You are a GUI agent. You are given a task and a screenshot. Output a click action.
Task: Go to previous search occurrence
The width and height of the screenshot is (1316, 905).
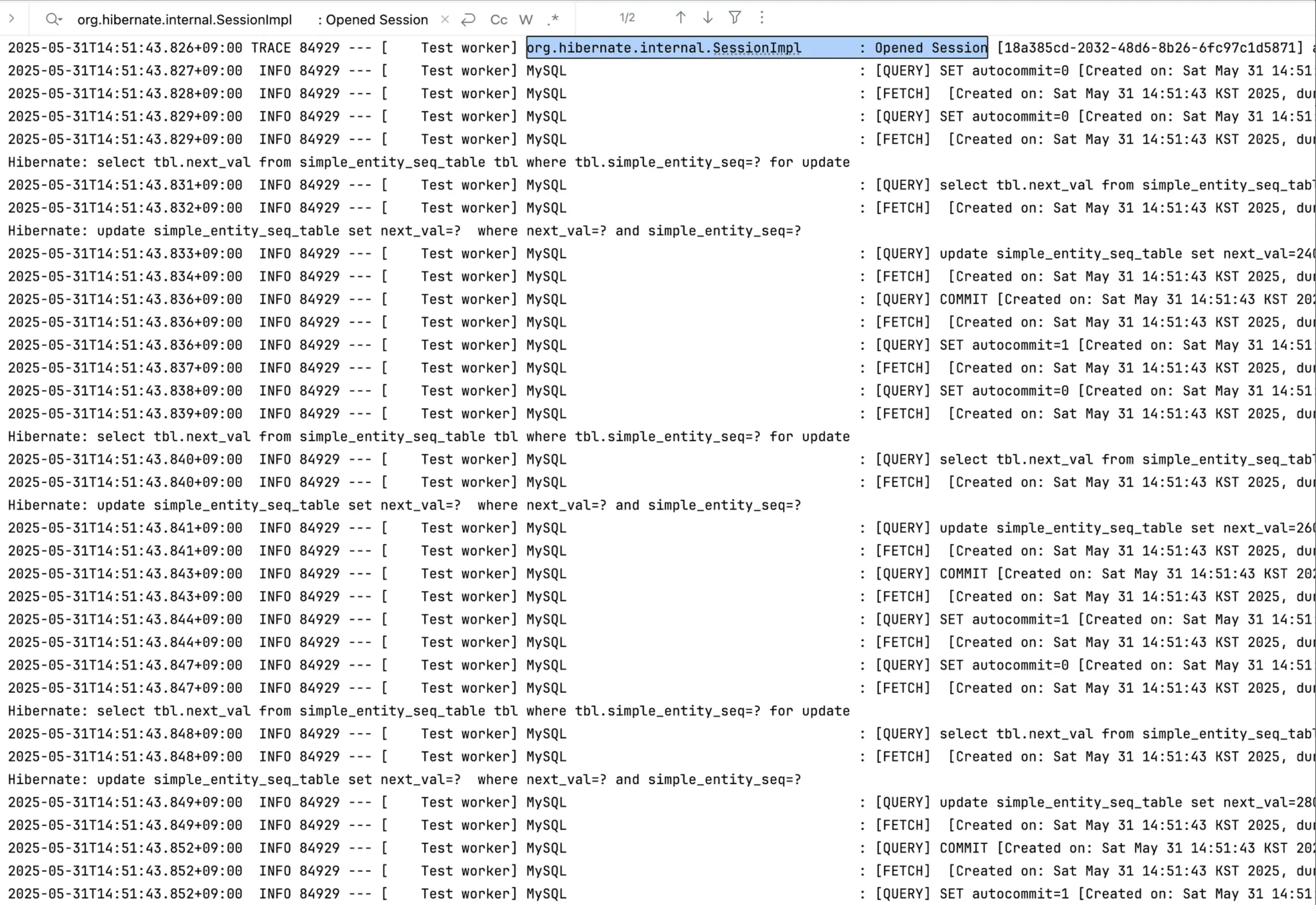(681, 18)
